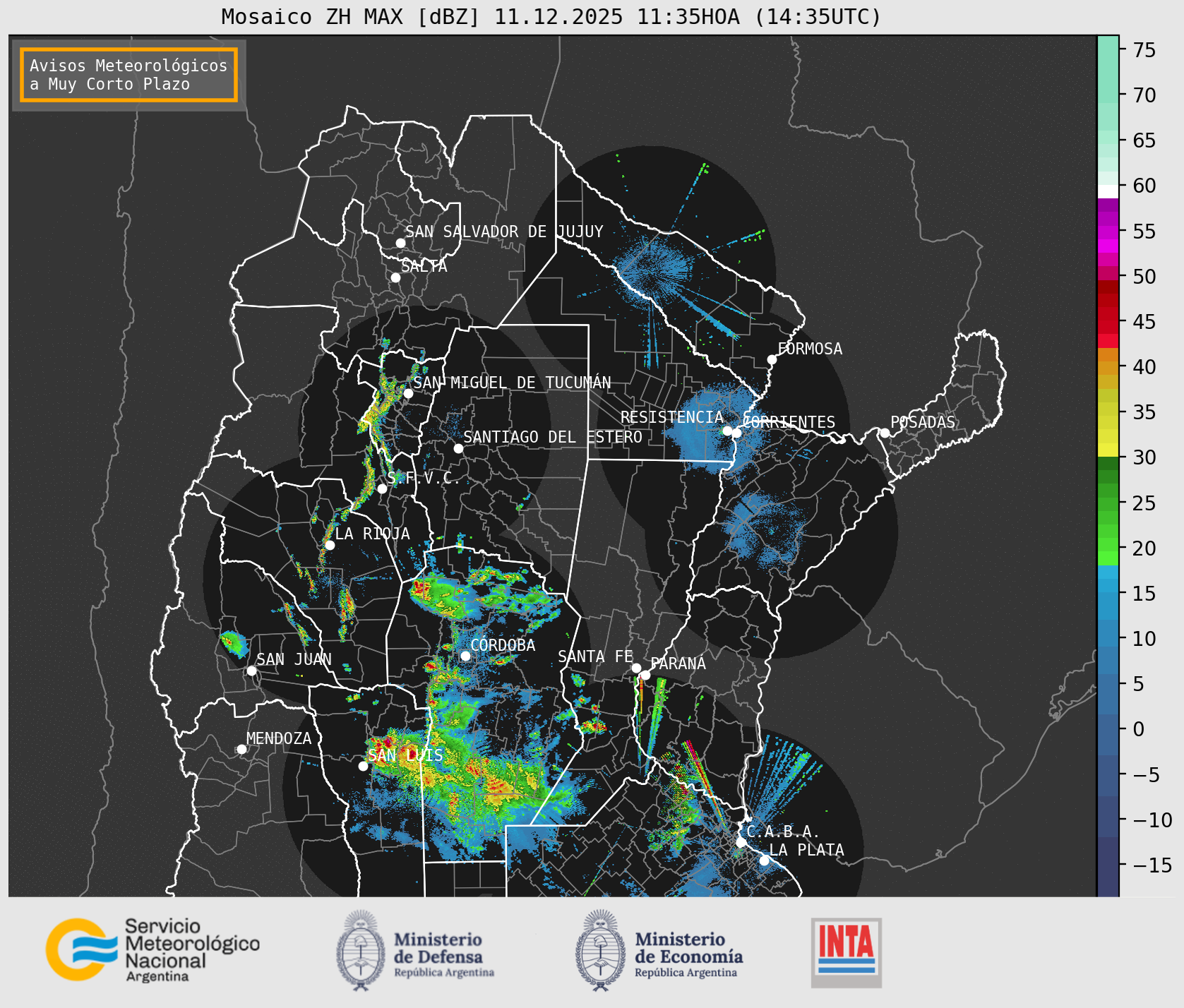Viewport: 1184px width, 1008px height.
Task: Click the Servicio Meteorológico Nacional logo
Action: pos(153,949)
